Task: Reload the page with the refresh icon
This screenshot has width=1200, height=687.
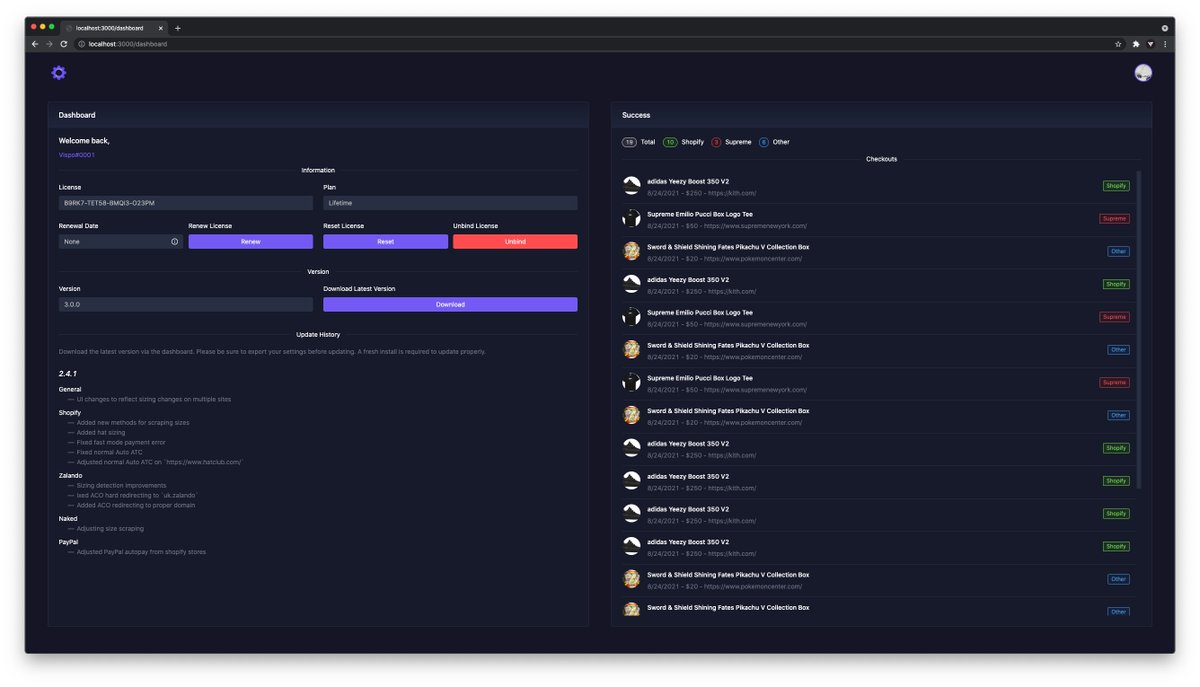Action: [64, 44]
